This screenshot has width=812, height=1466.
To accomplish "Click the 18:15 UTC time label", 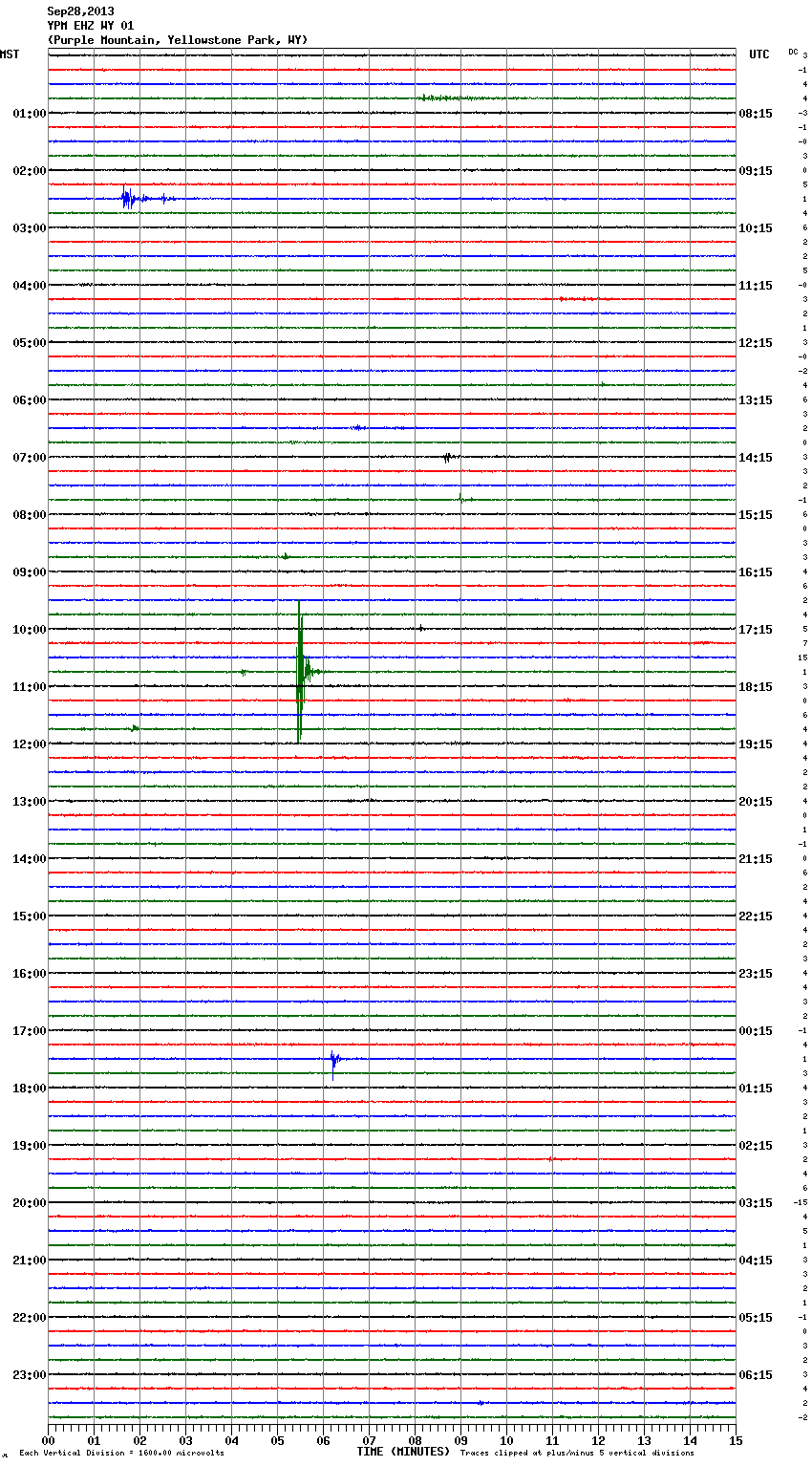I will (x=756, y=687).
